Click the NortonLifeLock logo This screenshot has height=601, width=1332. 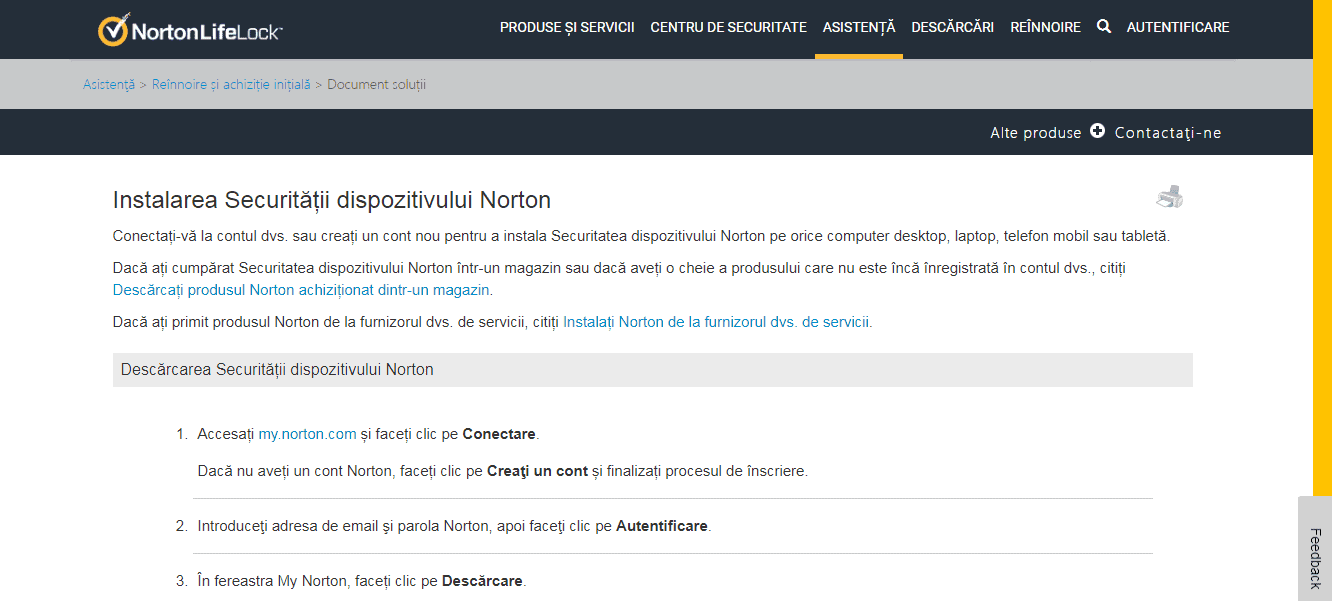point(190,29)
